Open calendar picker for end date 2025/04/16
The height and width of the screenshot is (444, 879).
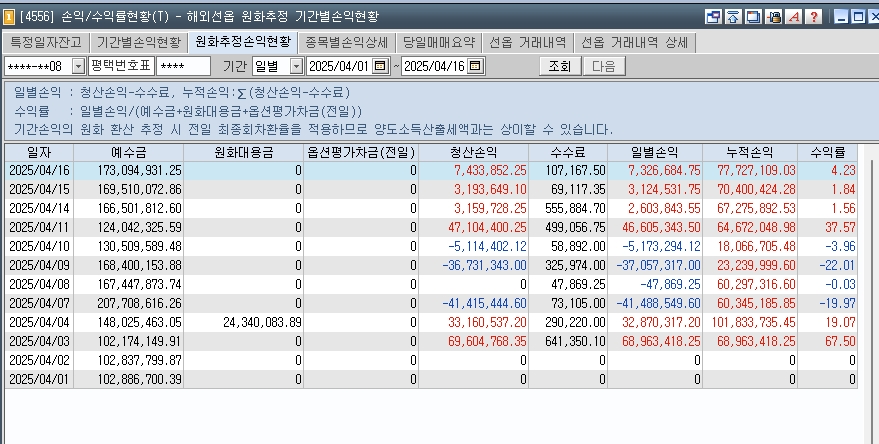pyautogui.click(x=475, y=66)
